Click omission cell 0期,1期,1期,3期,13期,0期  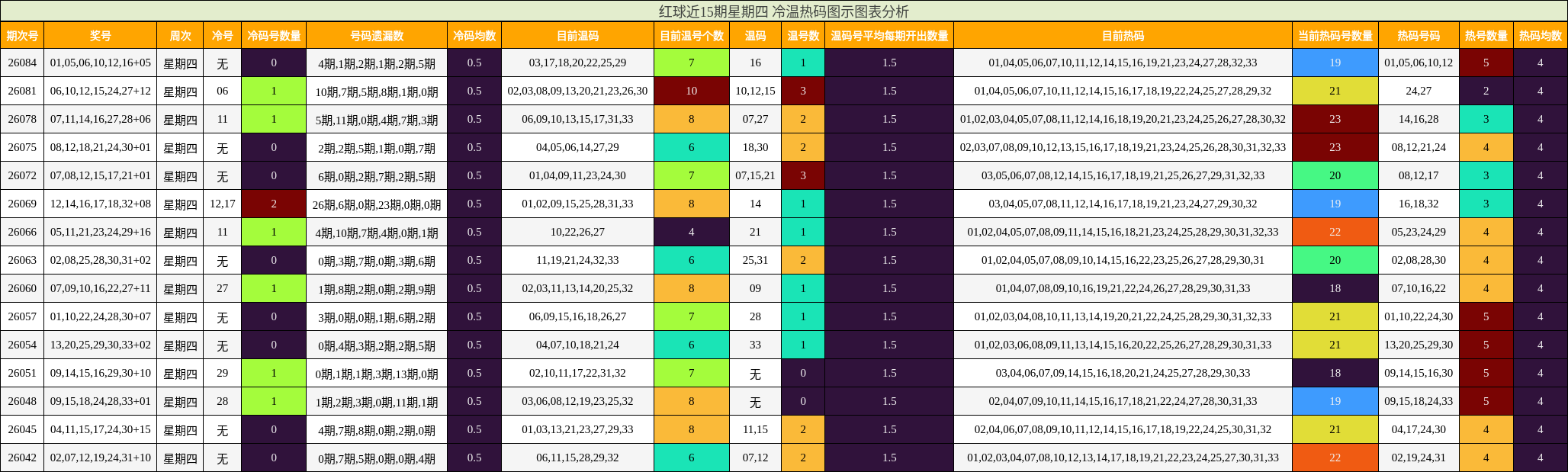tap(377, 373)
